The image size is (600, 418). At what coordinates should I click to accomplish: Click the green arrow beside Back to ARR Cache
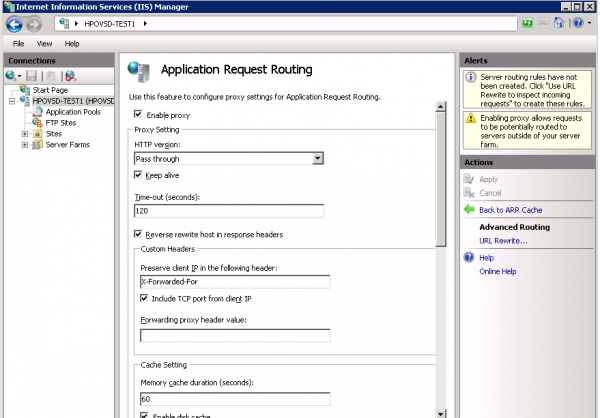tap(469, 209)
